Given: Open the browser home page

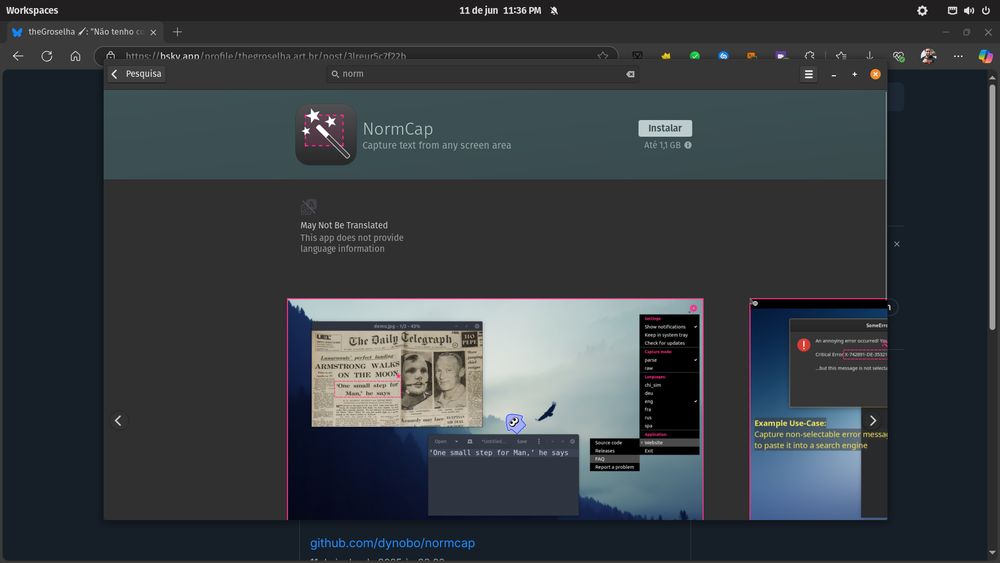Looking at the screenshot, I should tap(75, 56).
